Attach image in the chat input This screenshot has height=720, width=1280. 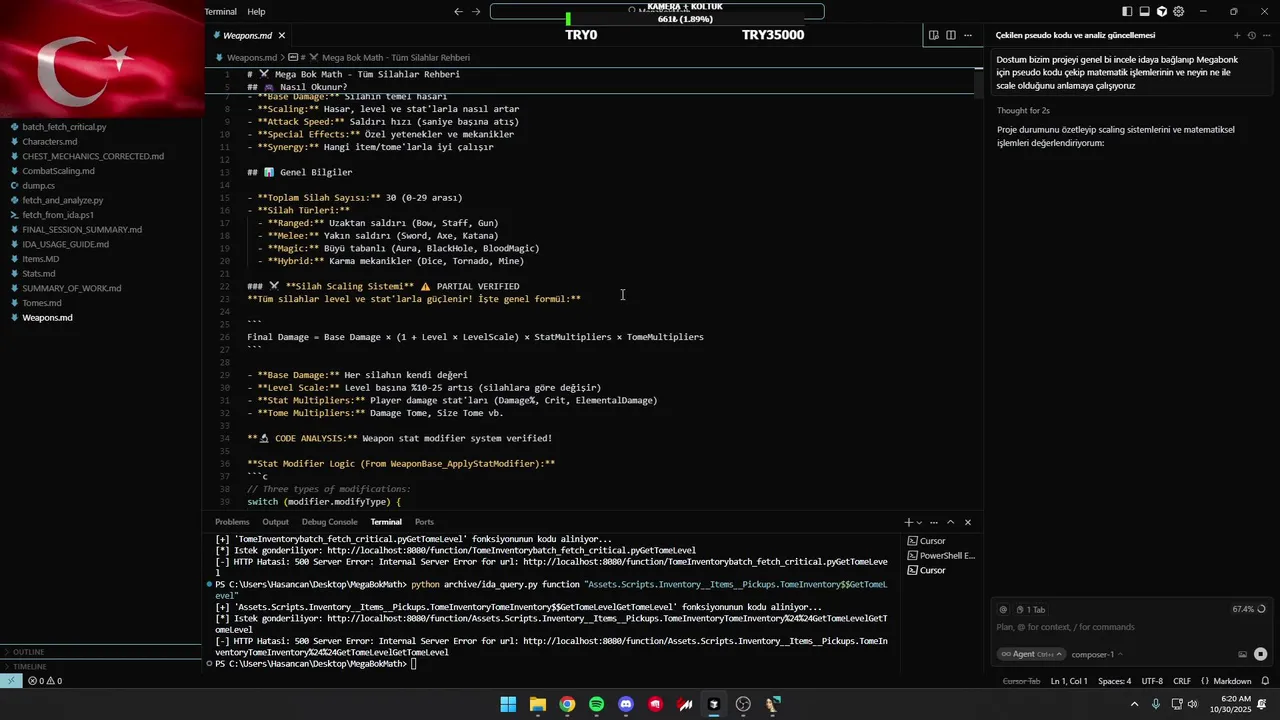tap(1242, 654)
